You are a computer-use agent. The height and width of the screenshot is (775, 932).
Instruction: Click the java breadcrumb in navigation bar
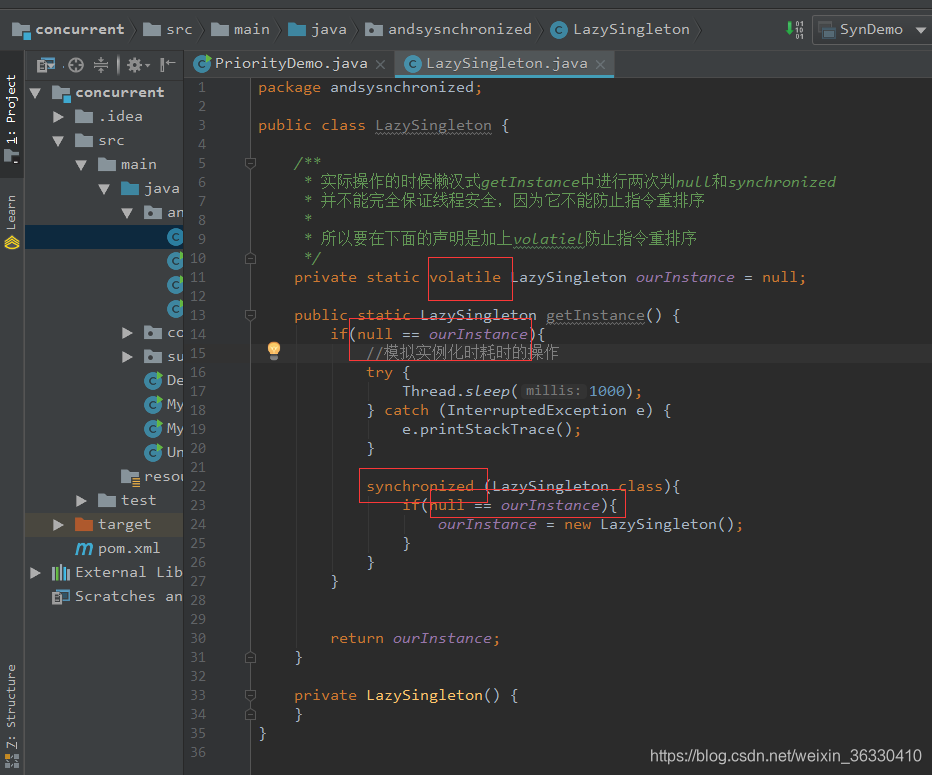pos(318,29)
